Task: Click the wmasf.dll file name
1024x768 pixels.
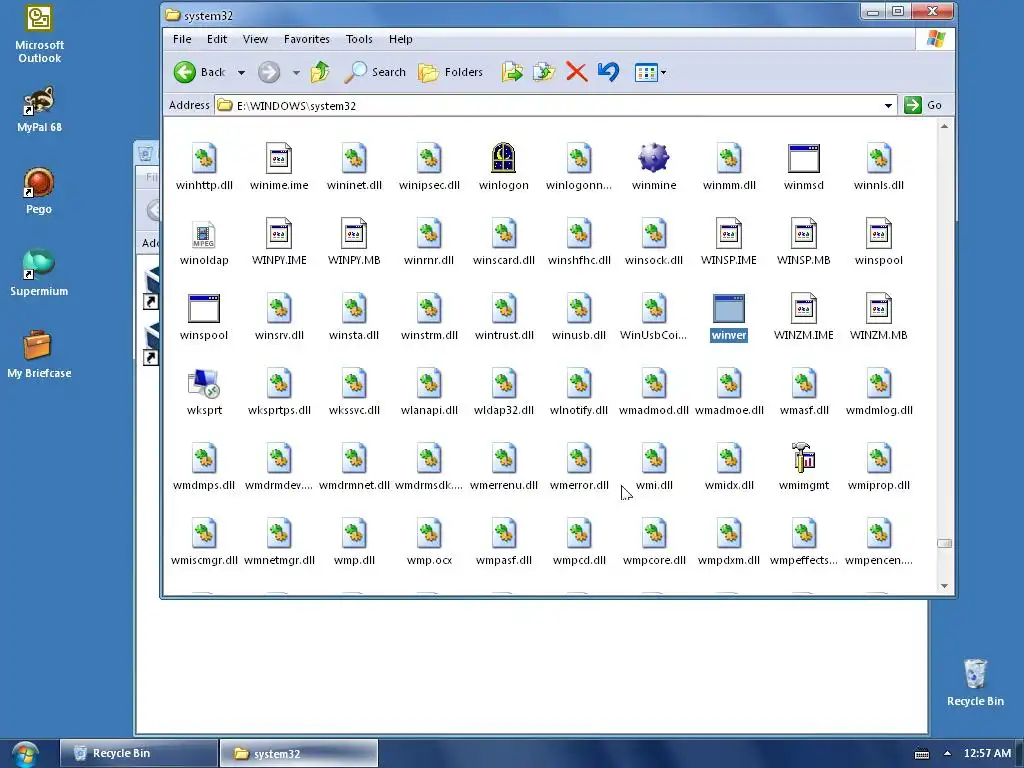Action: pos(804,410)
